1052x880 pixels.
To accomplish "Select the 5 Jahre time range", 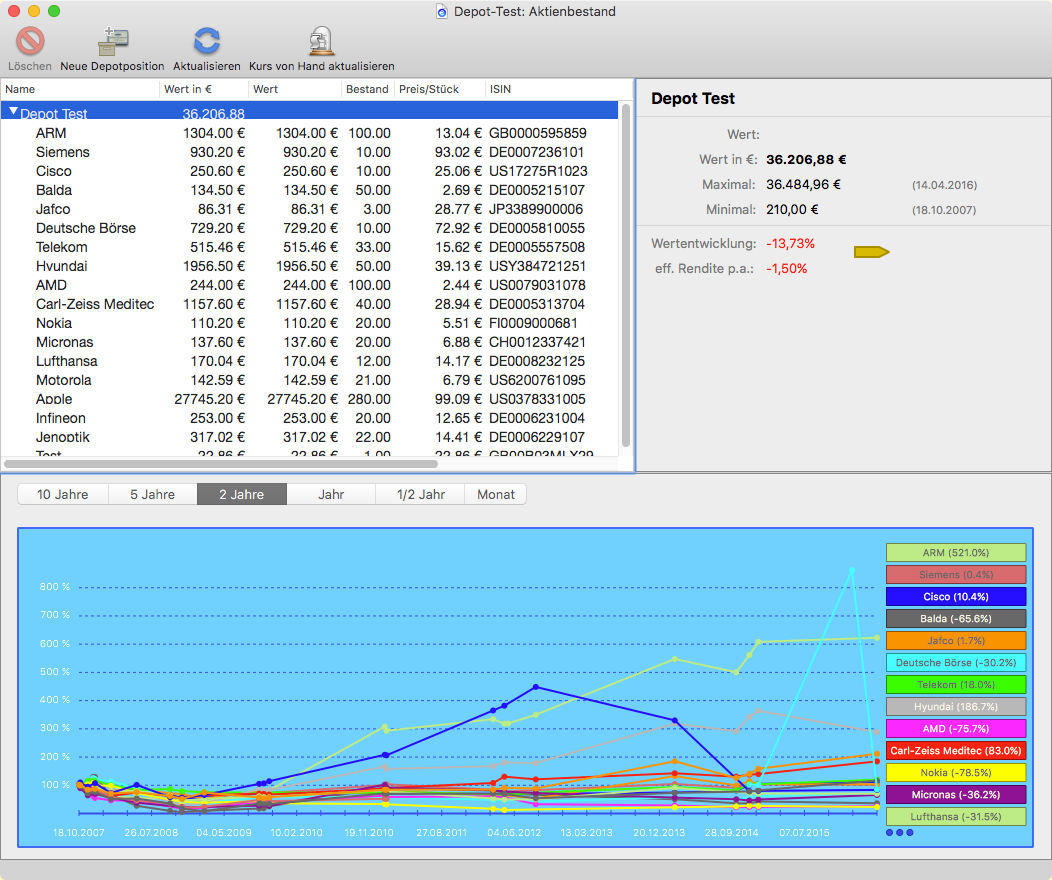I will [x=151, y=494].
